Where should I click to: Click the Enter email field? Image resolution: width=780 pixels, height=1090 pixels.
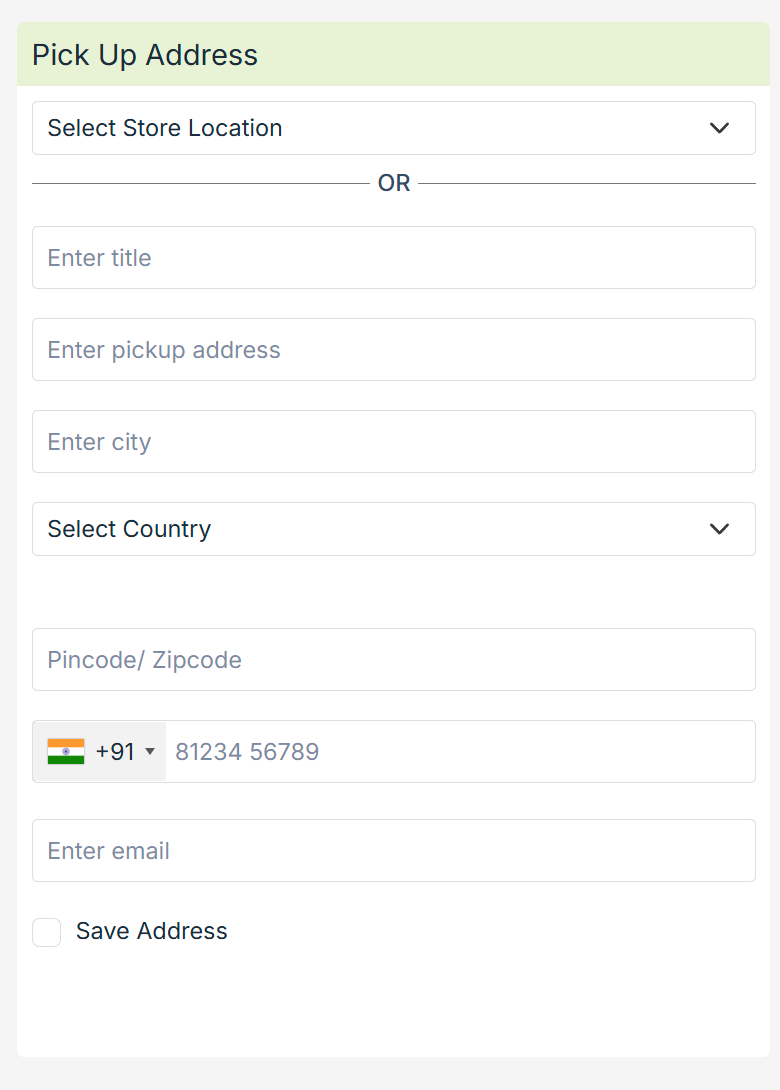(x=393, y=851)
